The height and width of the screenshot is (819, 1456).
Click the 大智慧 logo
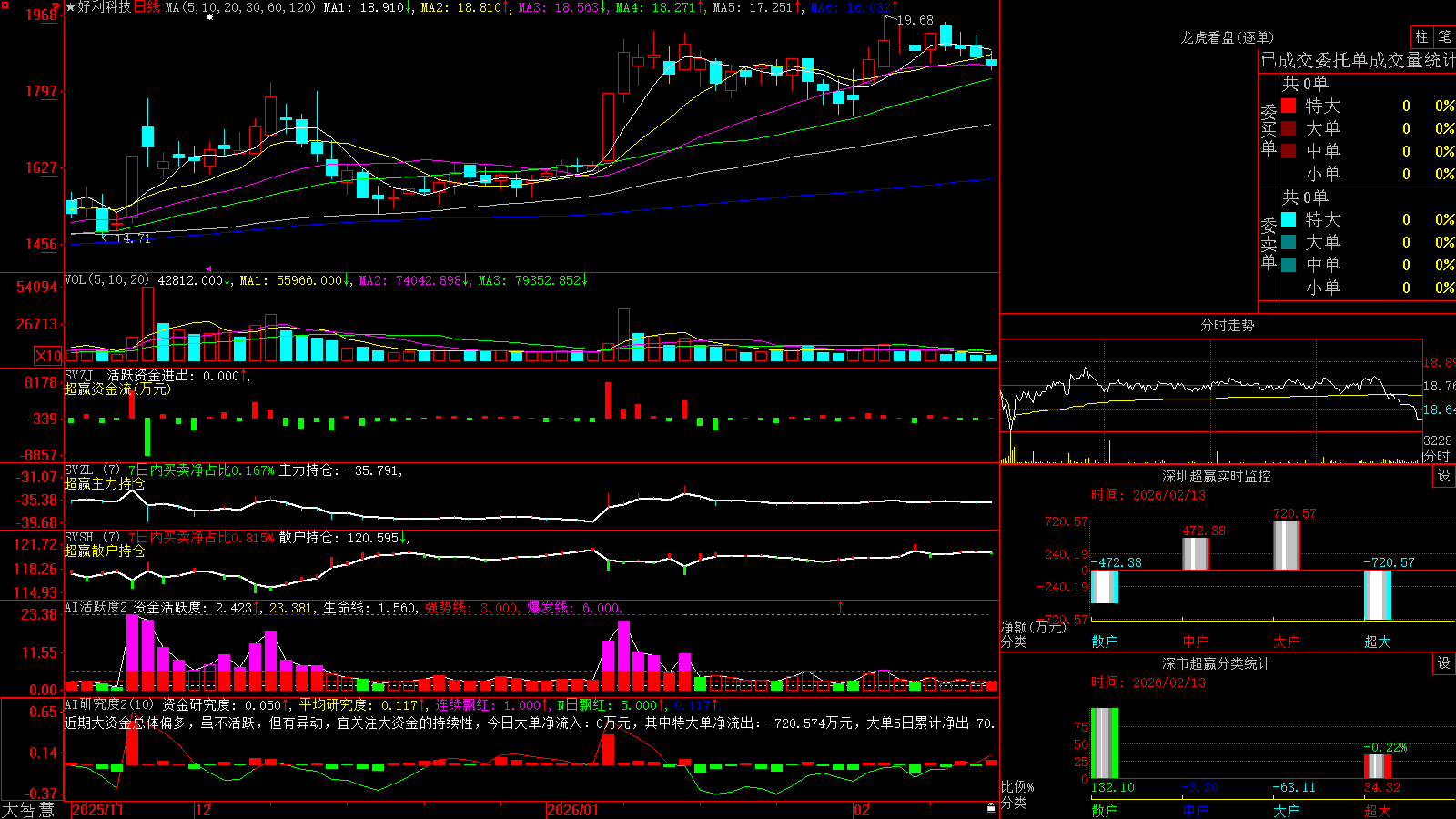coord(28,809)
